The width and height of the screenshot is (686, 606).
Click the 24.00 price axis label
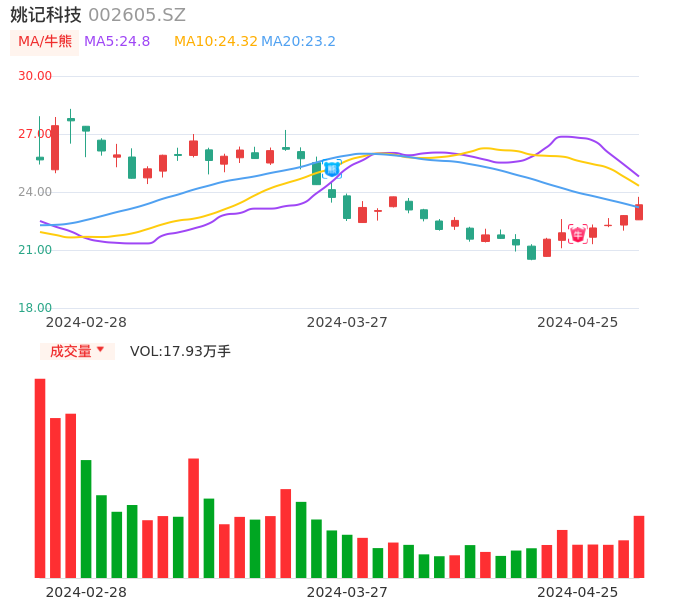tap(35, 192)
